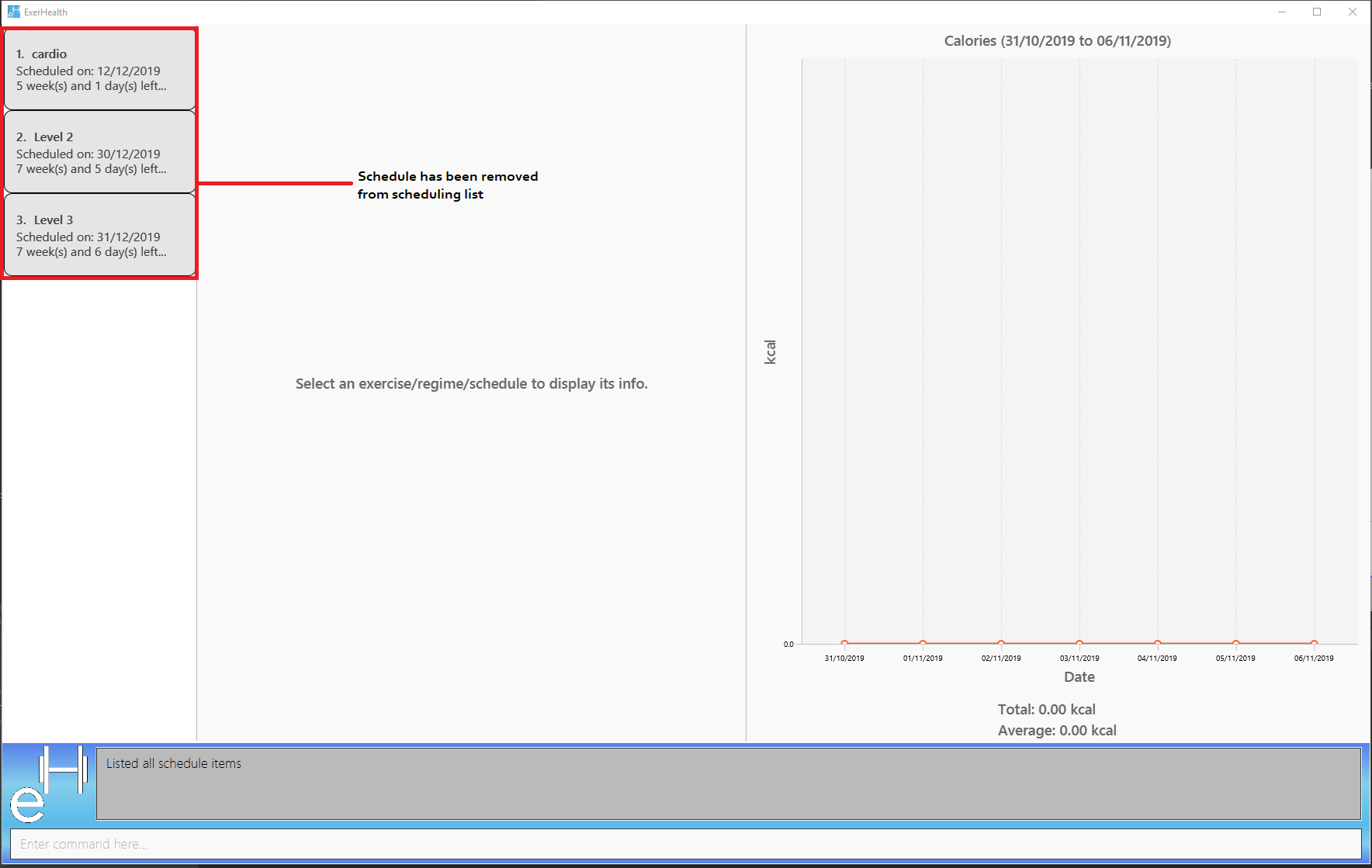Click the 06/11/2019 data point on chart
Image resolution: width=1372 pixels, height=868 pixels.
click(x=1314, y=643)
